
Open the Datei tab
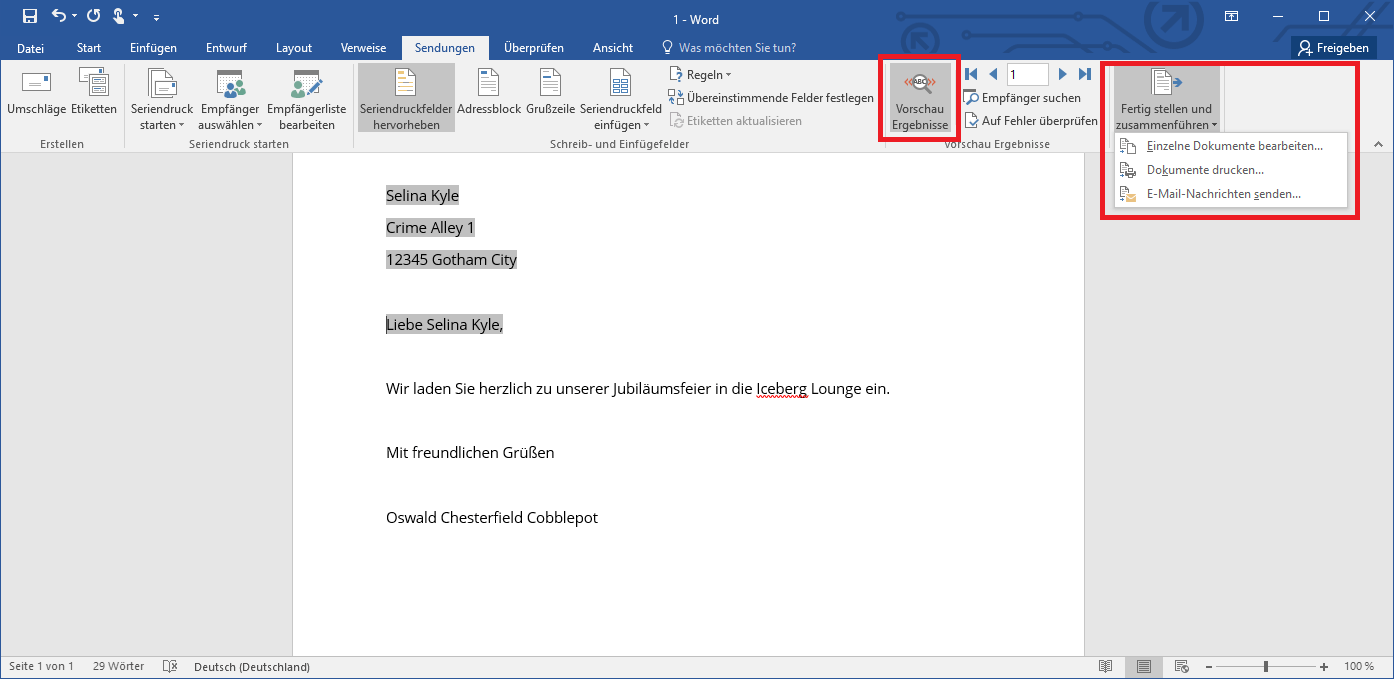(31, 48)
